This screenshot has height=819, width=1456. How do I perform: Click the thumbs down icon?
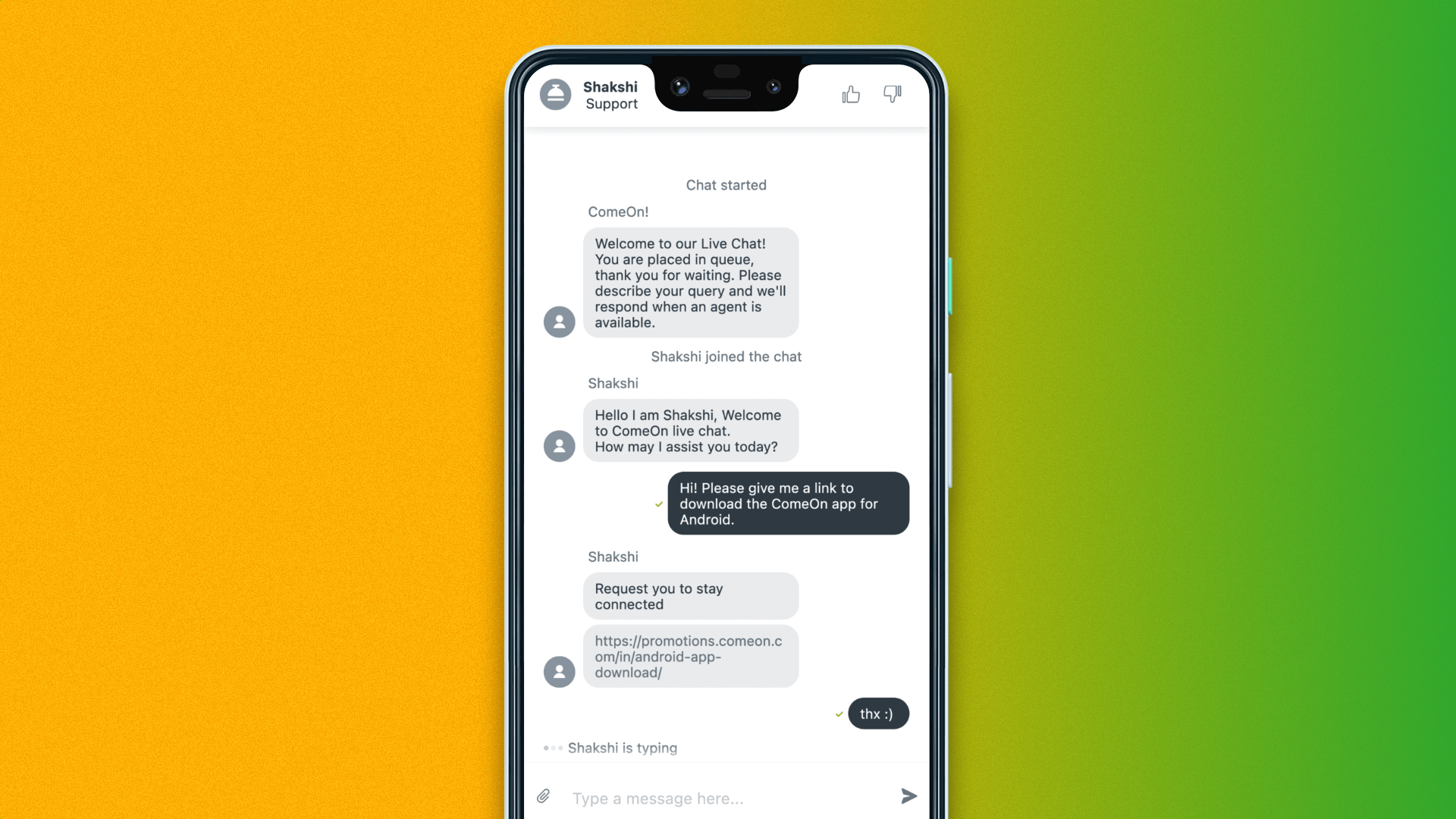(892, 93)
